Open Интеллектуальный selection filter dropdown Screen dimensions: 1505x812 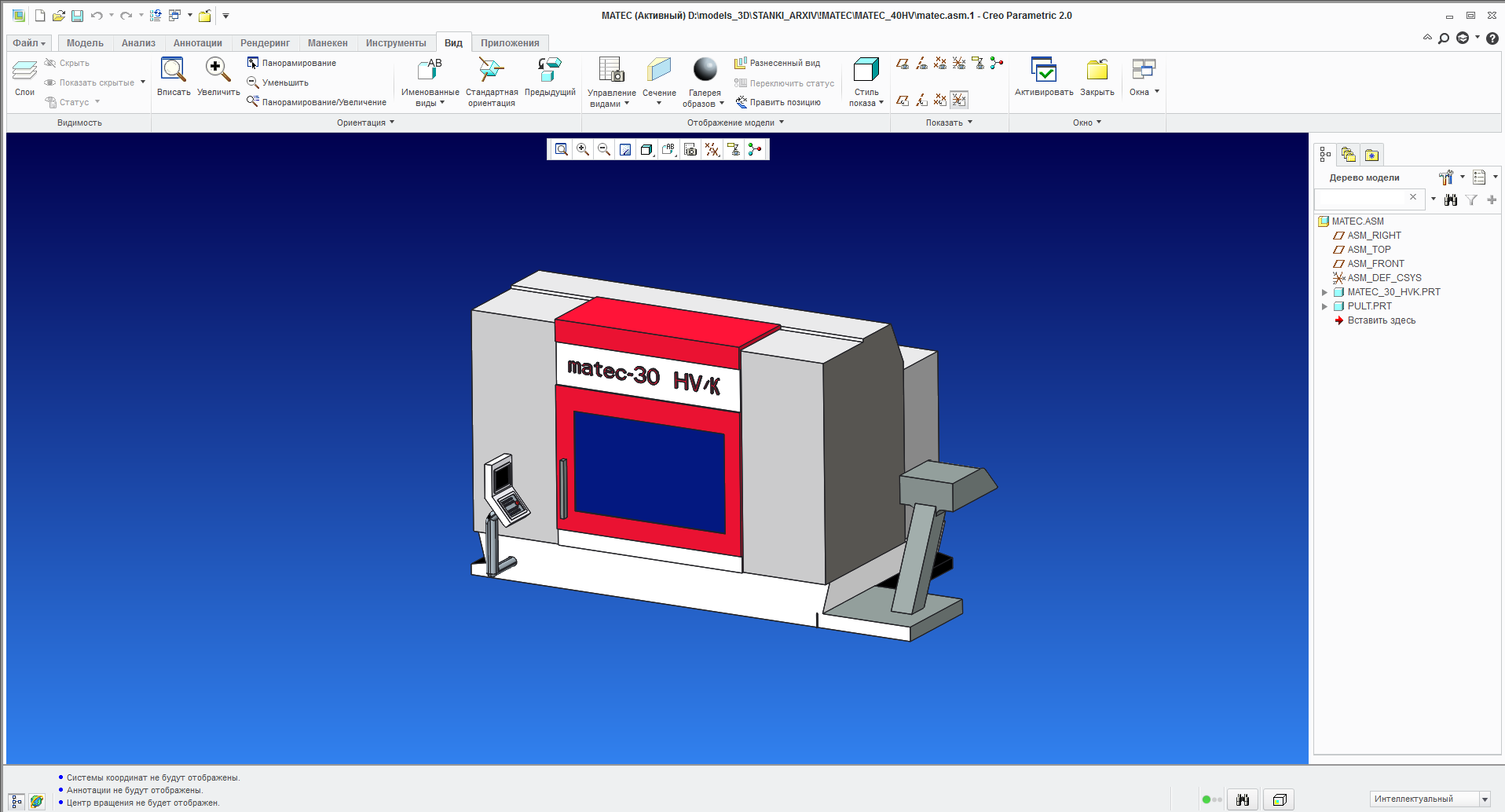[1485, 799]
